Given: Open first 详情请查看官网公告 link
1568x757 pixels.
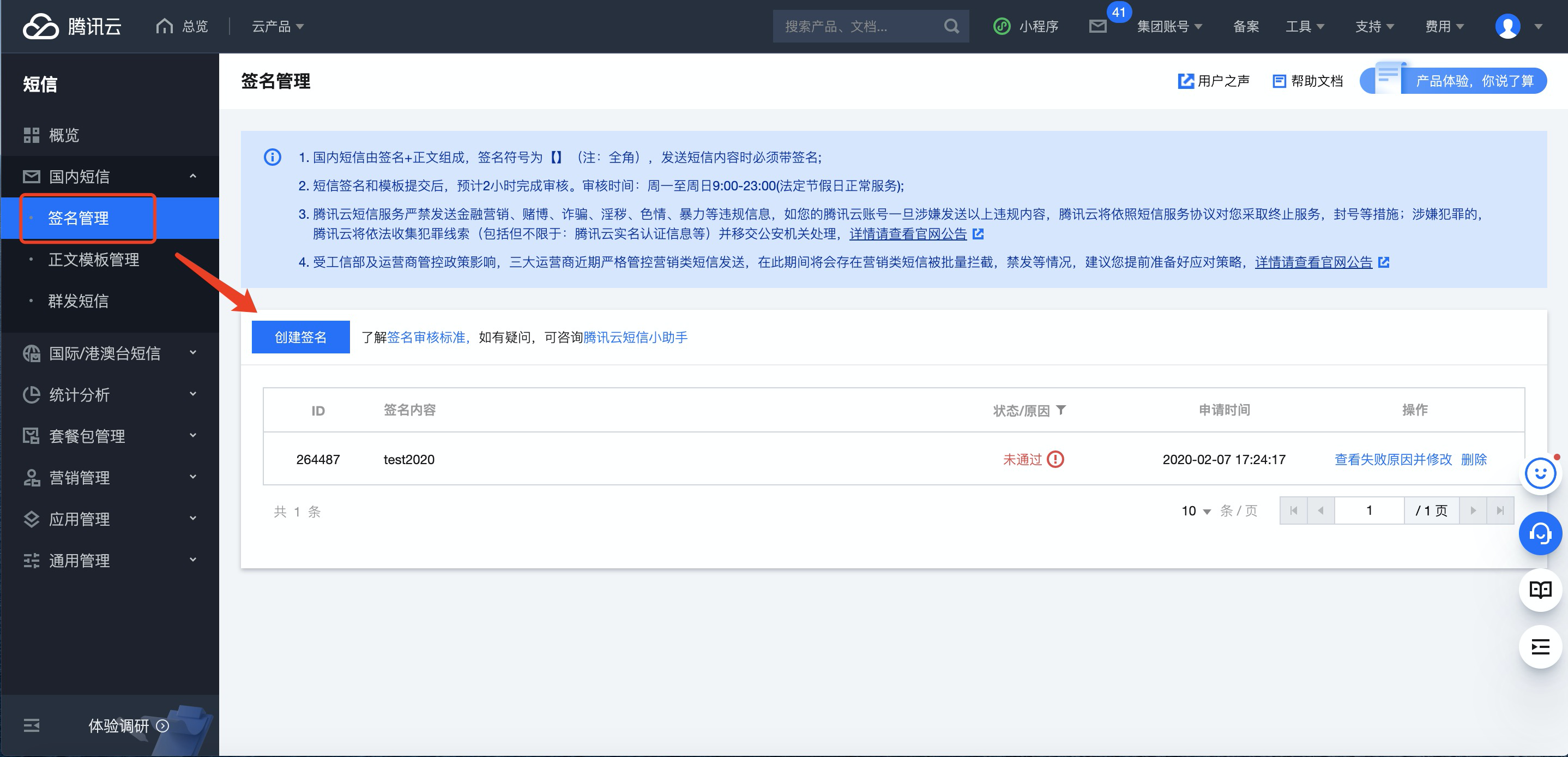Looking at the screenshot, I should 908,234.
